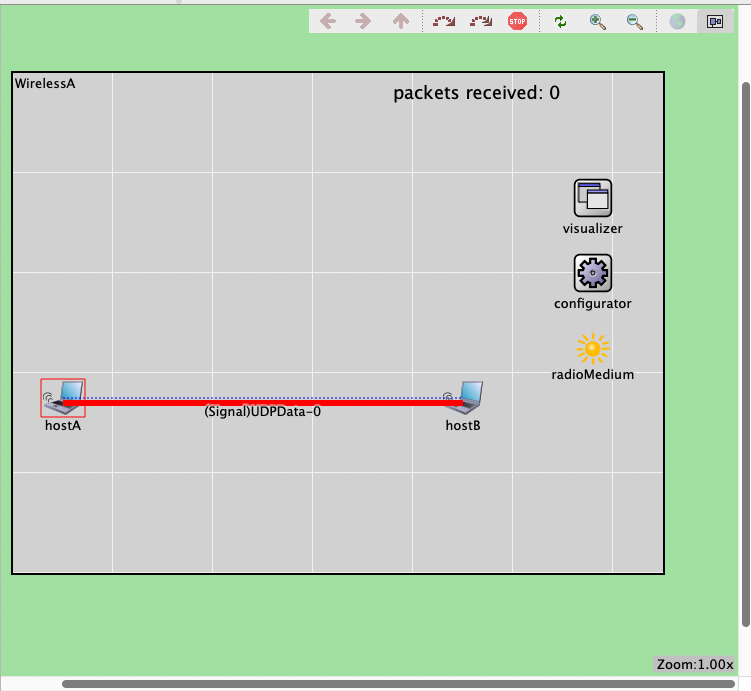Zoom in with magnifier plus icon
The height and width of the screenshot is (691, 751).
coord(597,22)
